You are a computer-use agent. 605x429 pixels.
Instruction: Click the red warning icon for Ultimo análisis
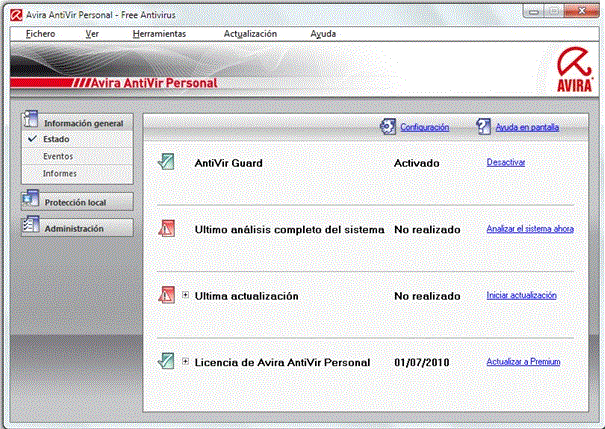pos(166,228)
